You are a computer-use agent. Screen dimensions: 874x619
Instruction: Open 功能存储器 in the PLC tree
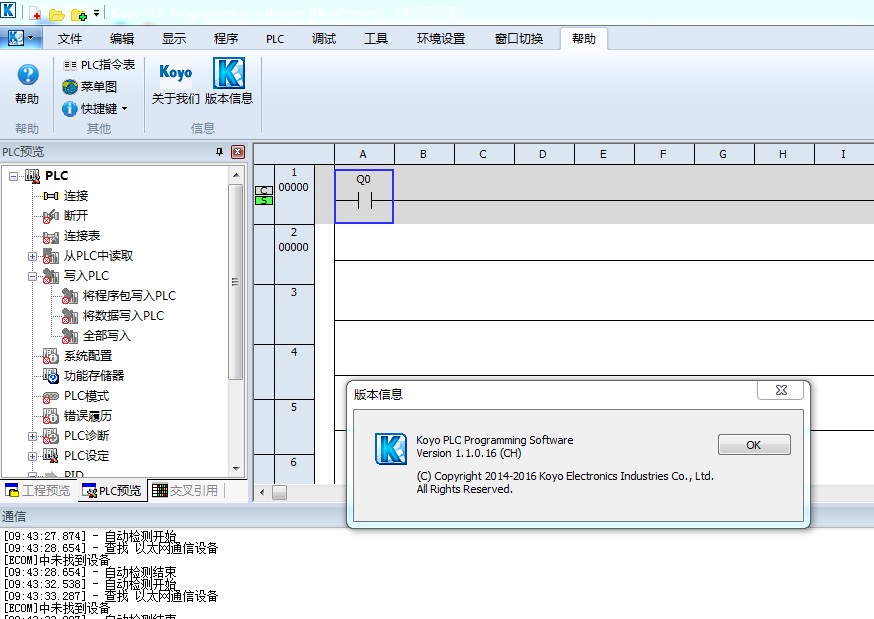(x=94, y=376)
